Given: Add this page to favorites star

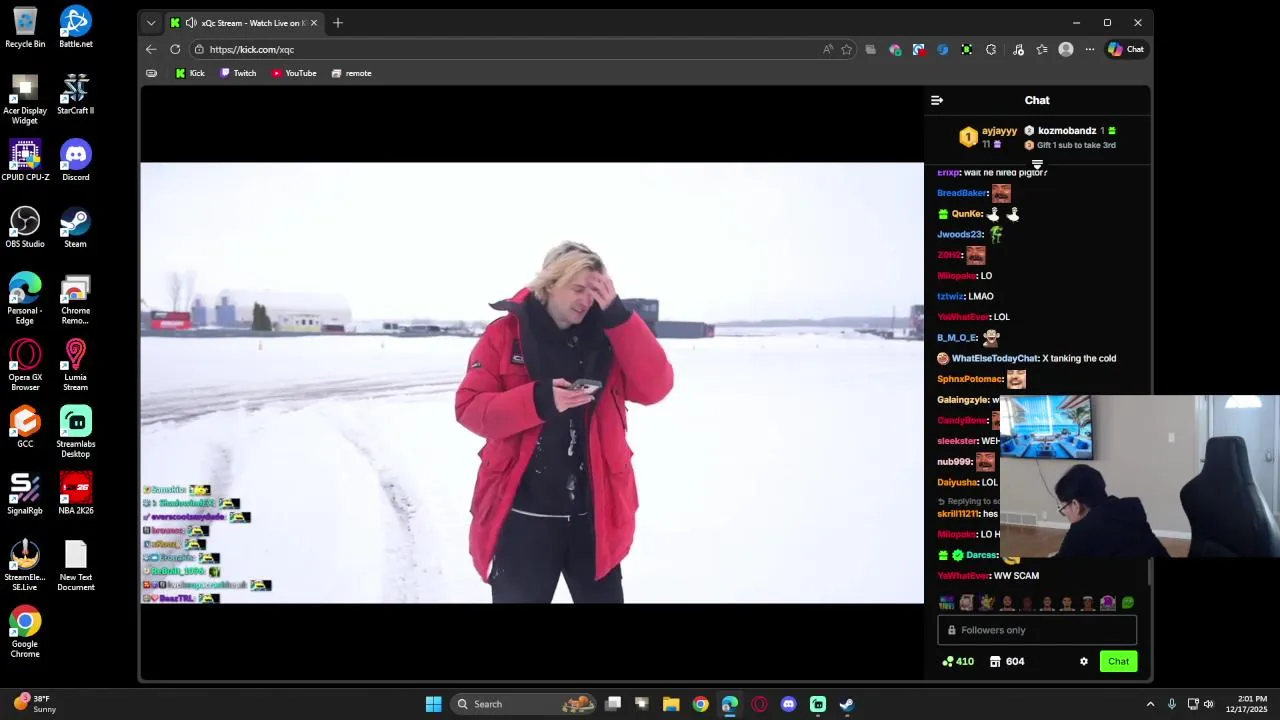Looking at the screenshot, I should click(846, 49).
